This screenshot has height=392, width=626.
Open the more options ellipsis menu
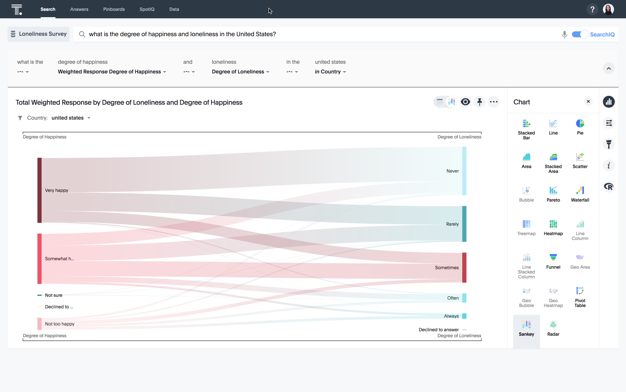click(493, 102)
